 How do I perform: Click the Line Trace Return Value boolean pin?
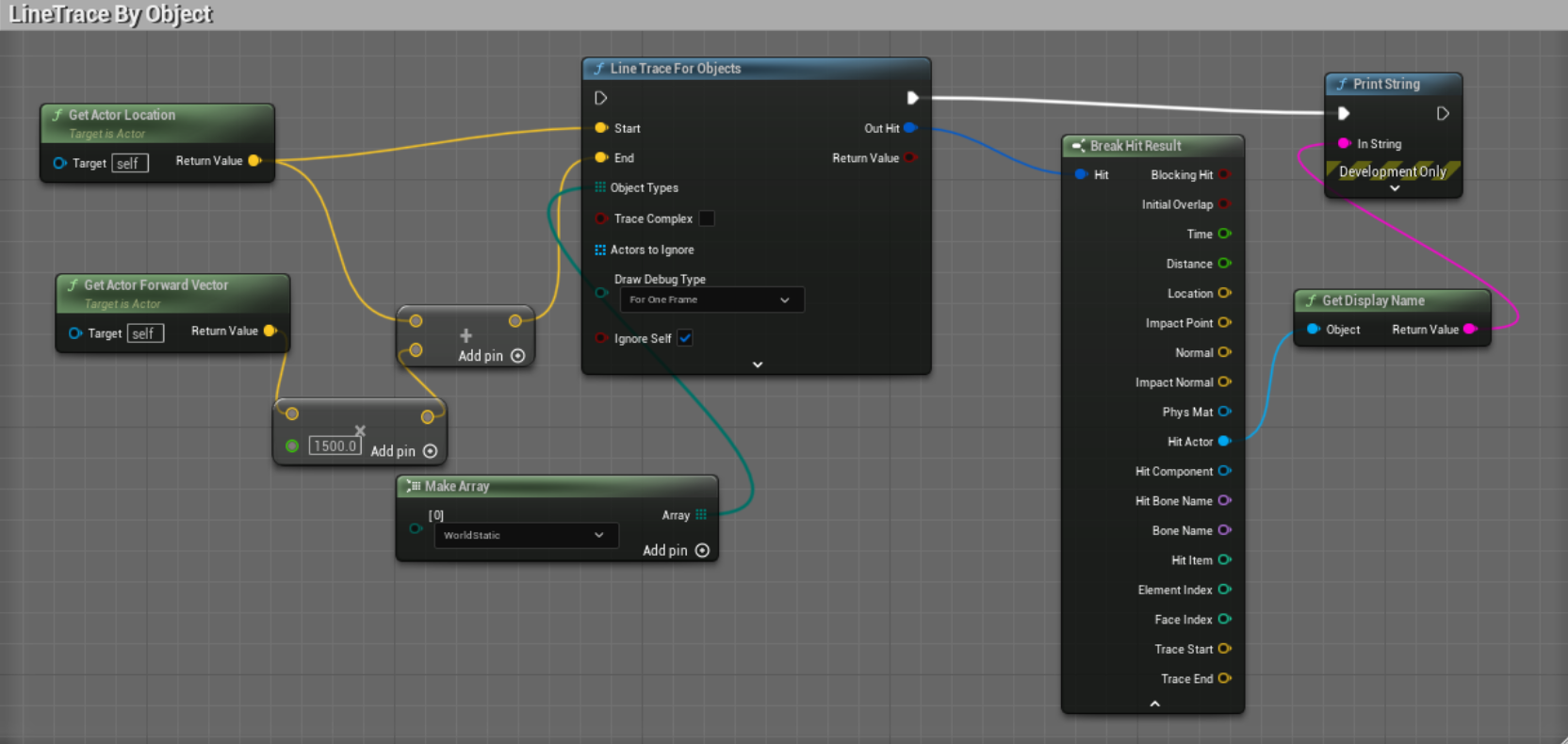tap(910, 158)
